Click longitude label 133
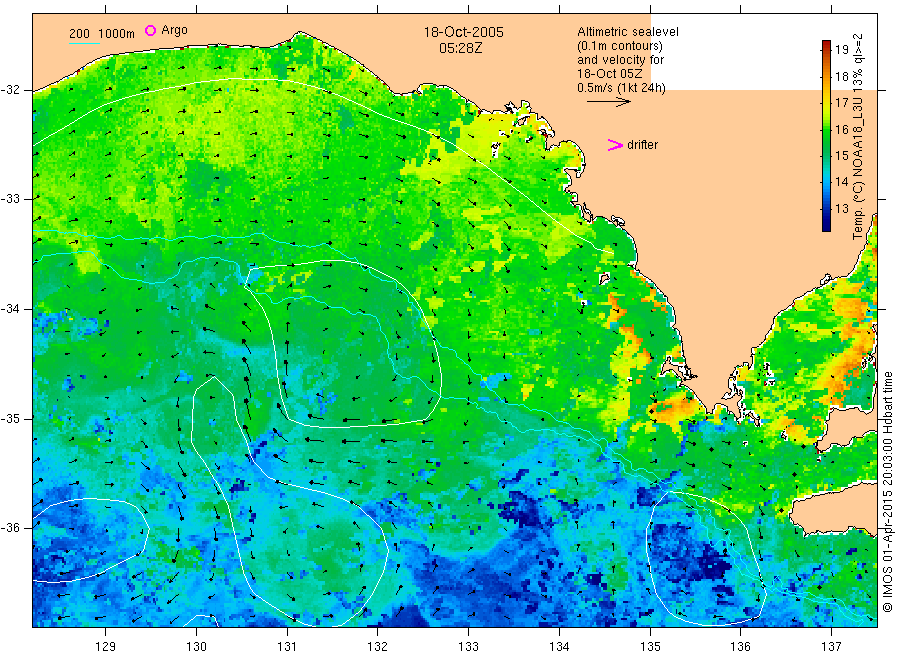 [x=468, y=646]
